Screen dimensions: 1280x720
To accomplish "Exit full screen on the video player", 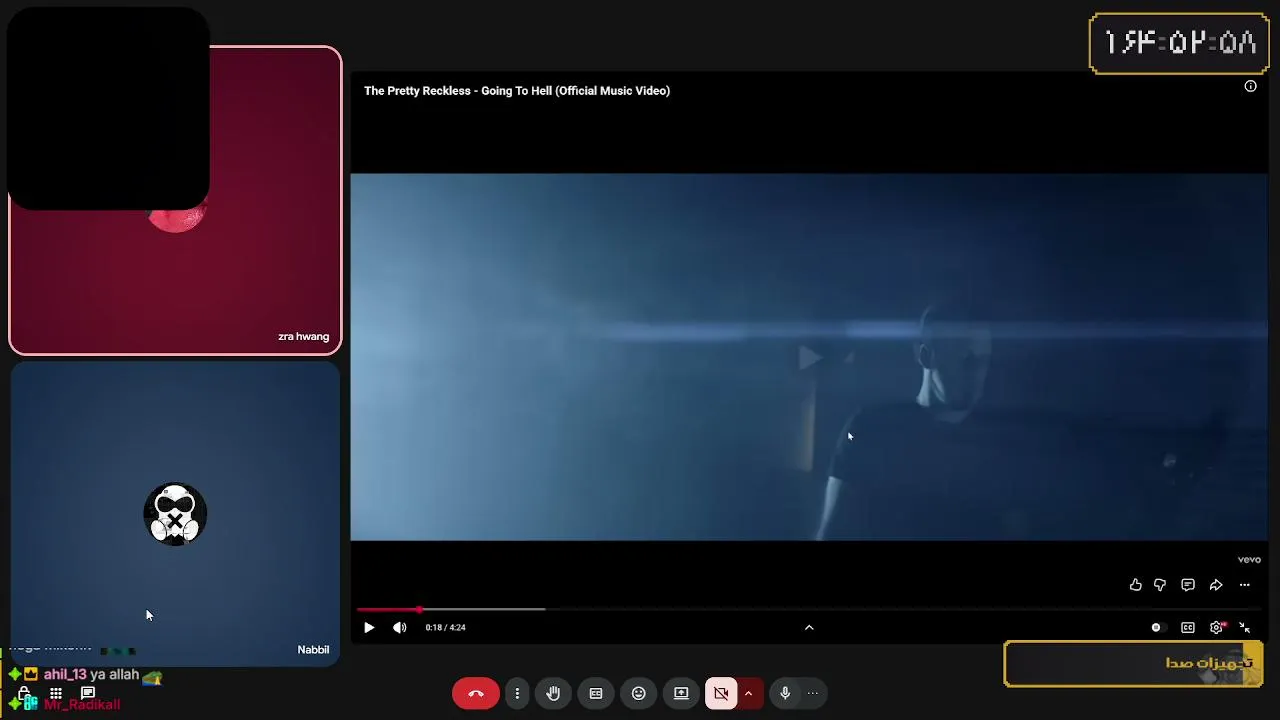I will click(x=1245, y=628).
